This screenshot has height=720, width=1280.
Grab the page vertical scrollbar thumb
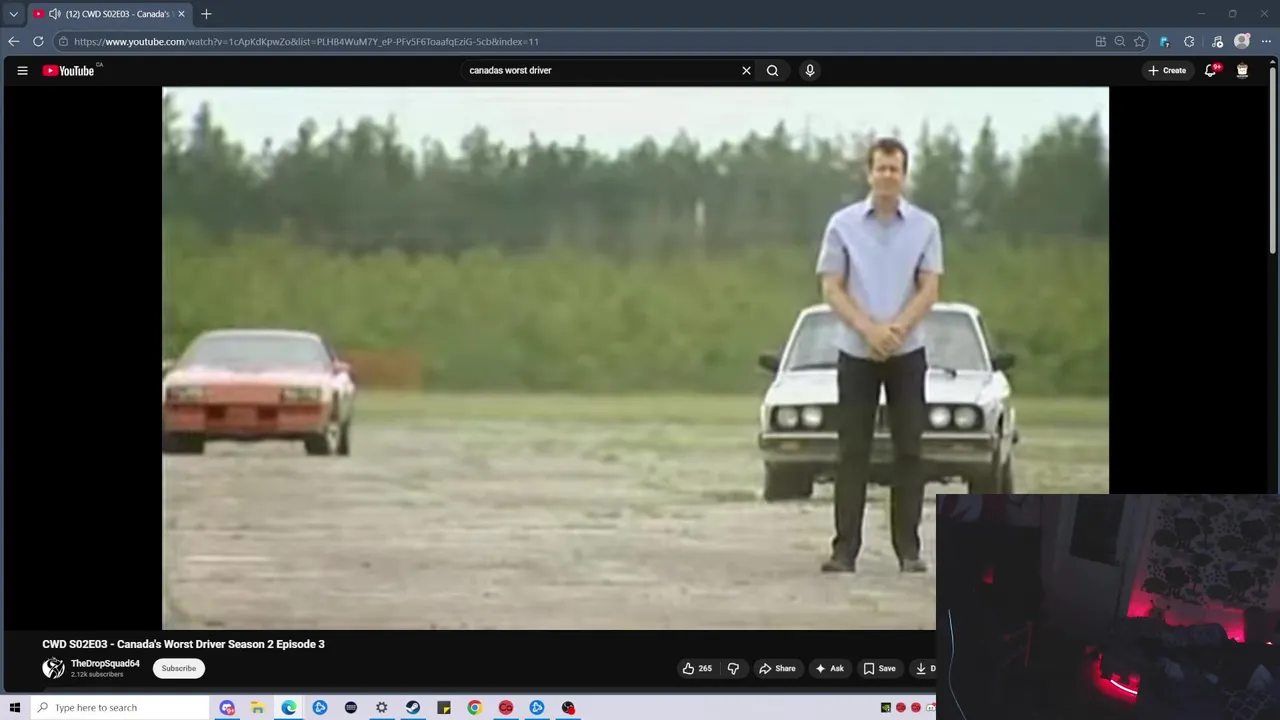click(x=1273, y=158)
